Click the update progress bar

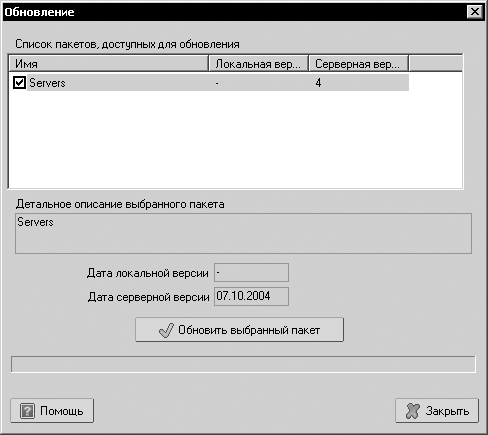(x=243, y=364)
